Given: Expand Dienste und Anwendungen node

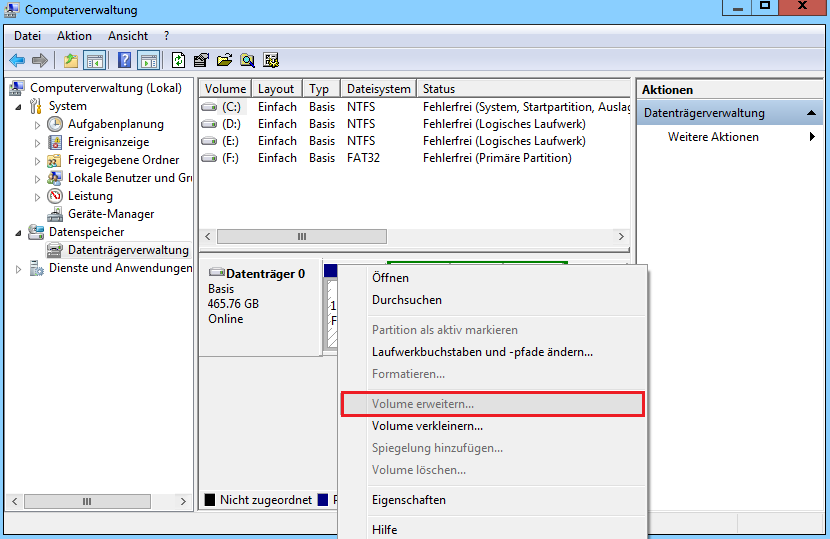Looking at the screenshot, I should click(x=19, y=269).
